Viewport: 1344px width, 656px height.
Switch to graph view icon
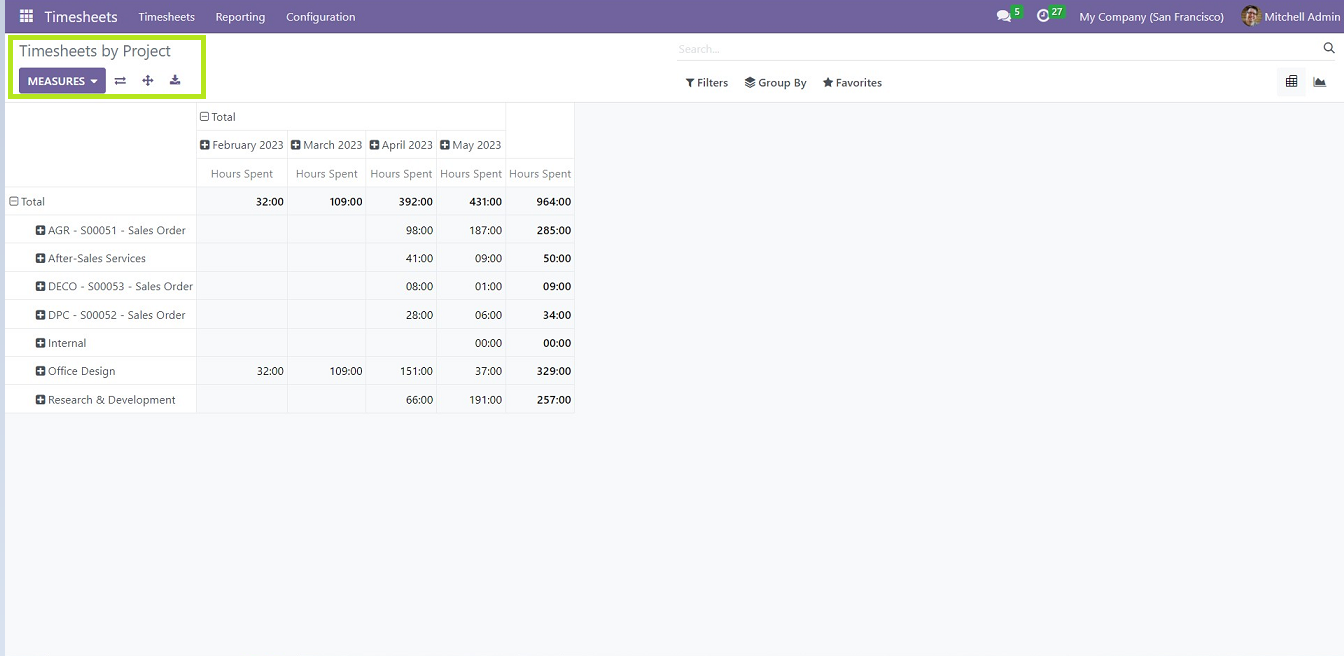[x=1320, y=82]
